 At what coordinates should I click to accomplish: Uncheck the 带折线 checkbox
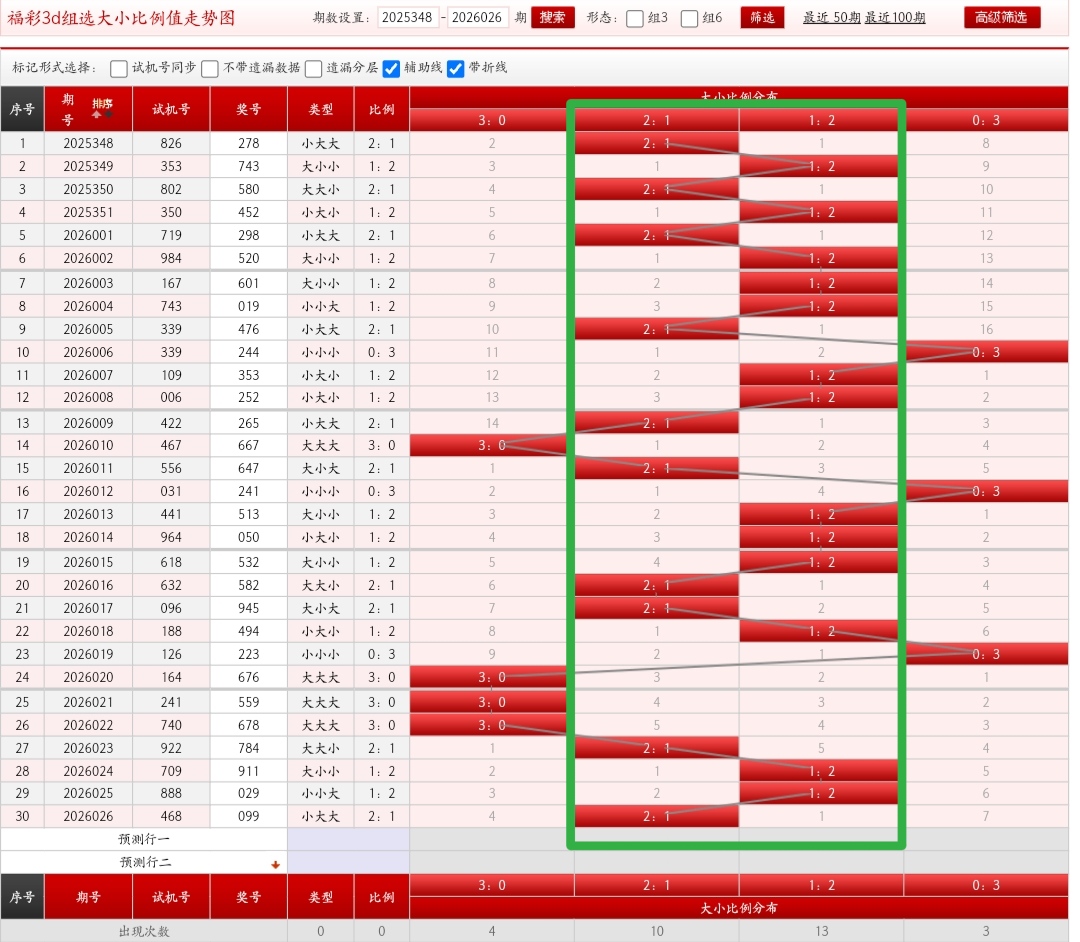pyautogui.click(x=456, y=68)
